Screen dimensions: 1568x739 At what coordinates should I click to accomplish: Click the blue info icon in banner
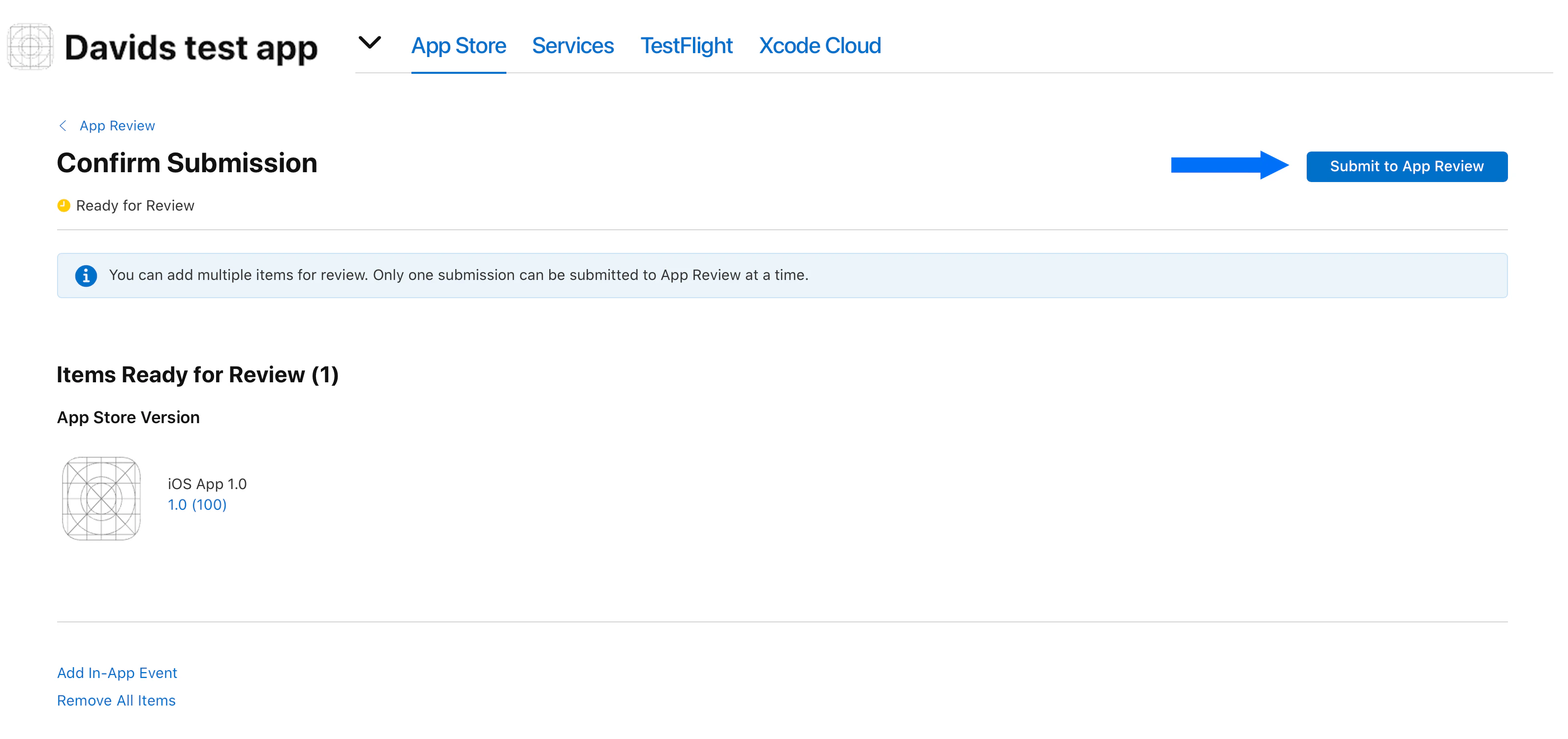86,275
